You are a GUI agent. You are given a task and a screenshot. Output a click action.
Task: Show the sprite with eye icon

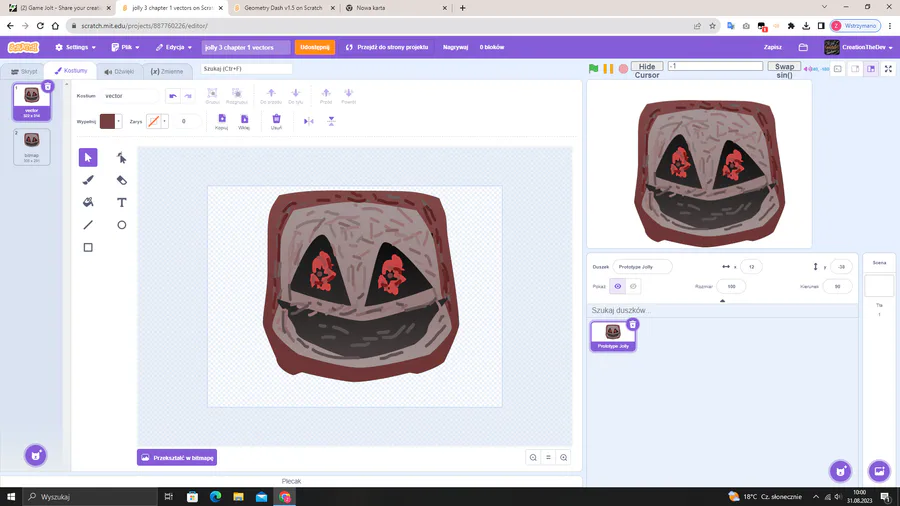[x=618, y=286]
